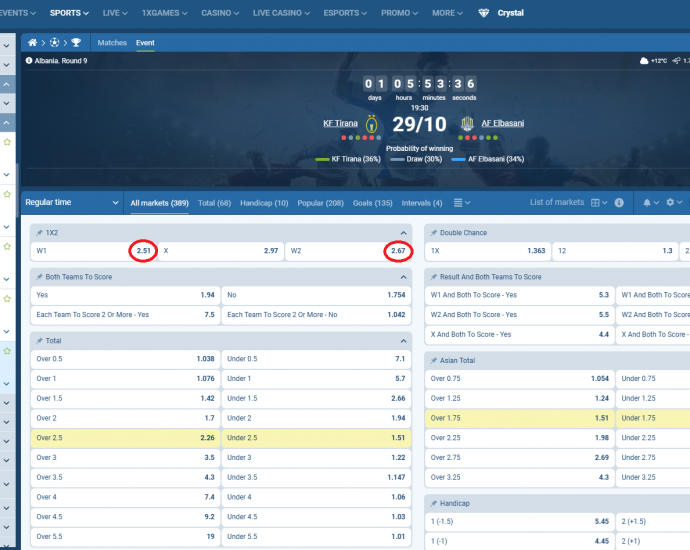
Task: Open the AF Elbasani team link
Action: (503, 123)
